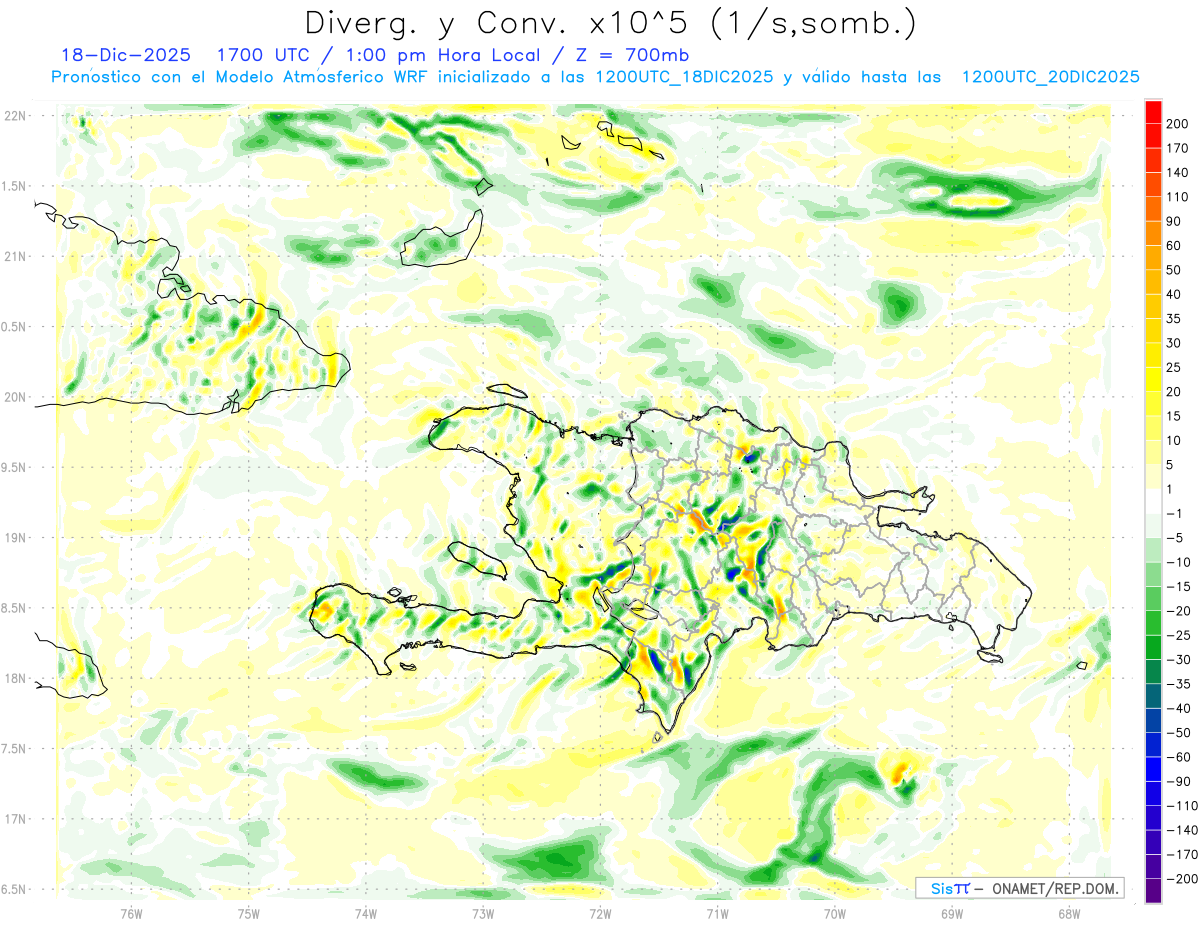Click the positive 35 legend value
1200x927 pixels.
[1174, 319]
